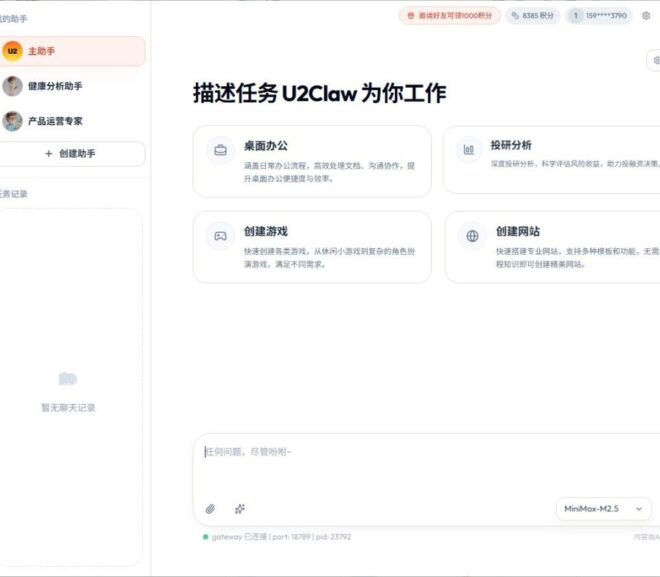Screen dimensions: 660x577
Task: Click the 我的助手 section header
Action: [x=13, y=19]
